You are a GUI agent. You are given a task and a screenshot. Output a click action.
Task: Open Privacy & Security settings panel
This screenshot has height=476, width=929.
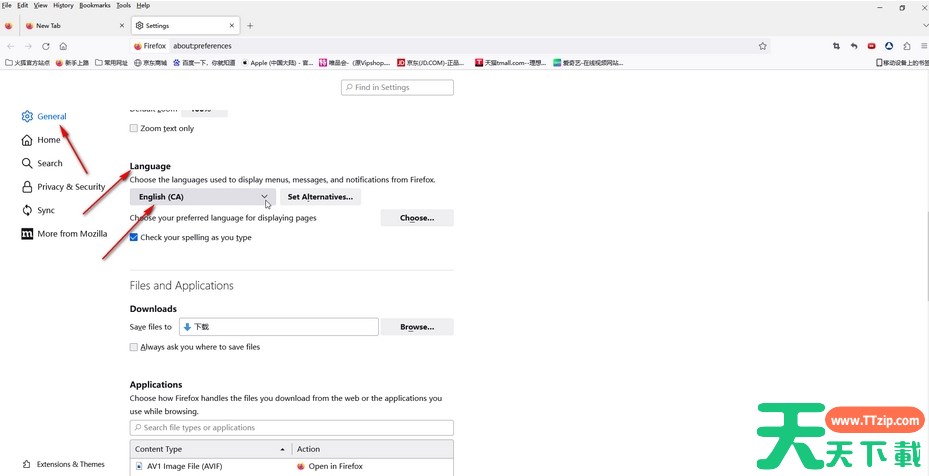[70, 187]
